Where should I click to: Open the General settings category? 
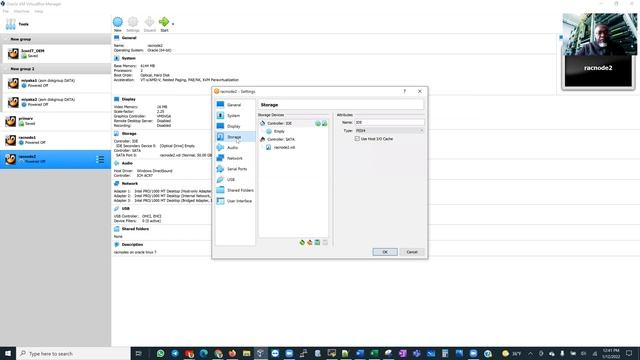pyautogui.click(x=235, y=105)
